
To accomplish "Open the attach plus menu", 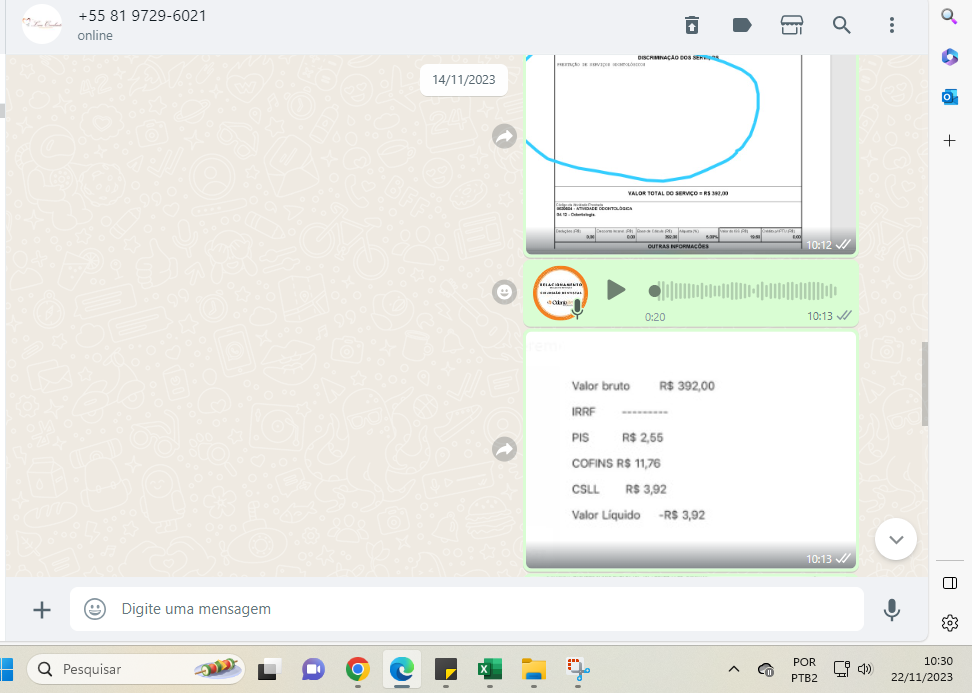I will (x=42, y=609).
